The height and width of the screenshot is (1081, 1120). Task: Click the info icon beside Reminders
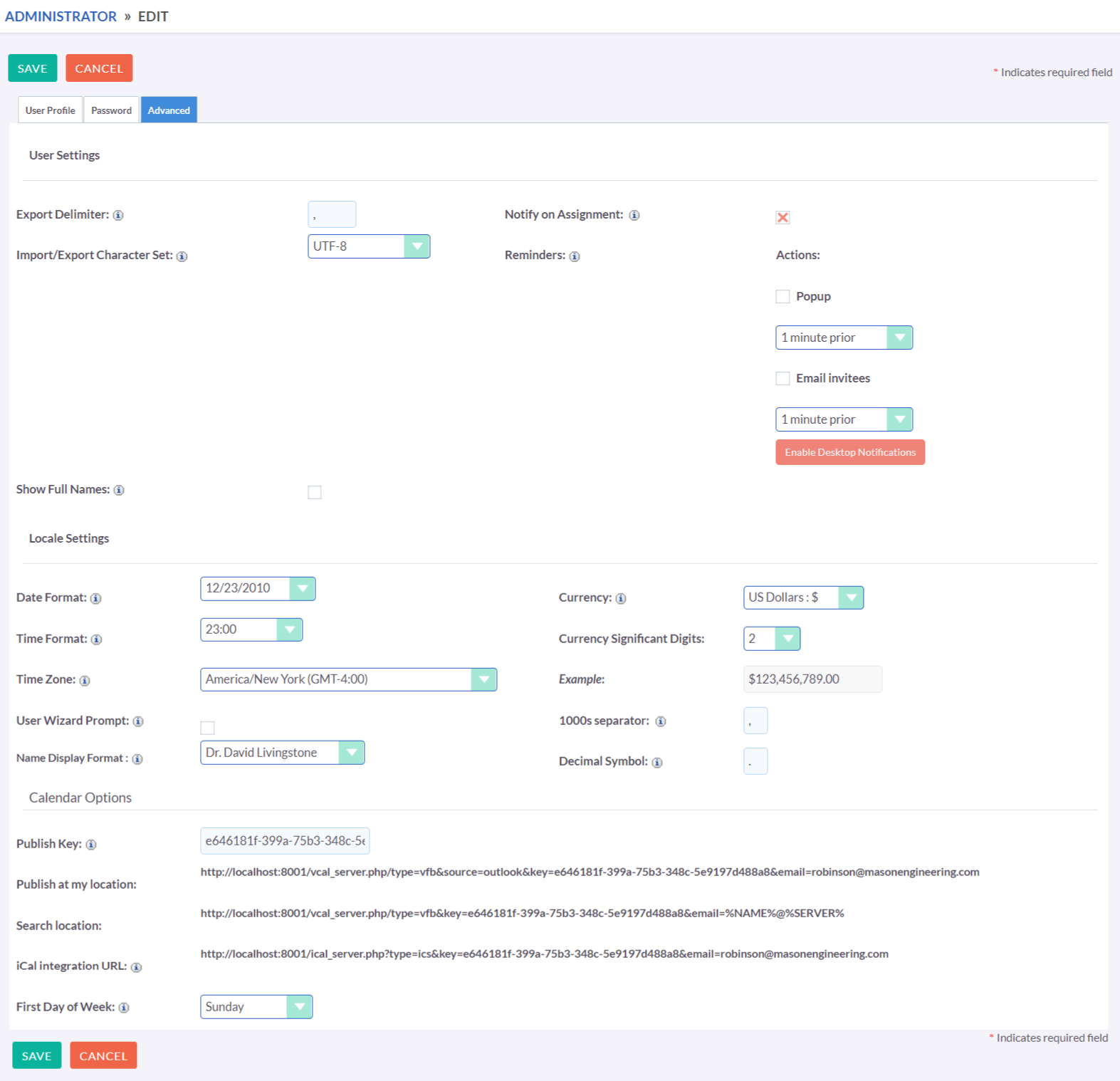[575, 256]
